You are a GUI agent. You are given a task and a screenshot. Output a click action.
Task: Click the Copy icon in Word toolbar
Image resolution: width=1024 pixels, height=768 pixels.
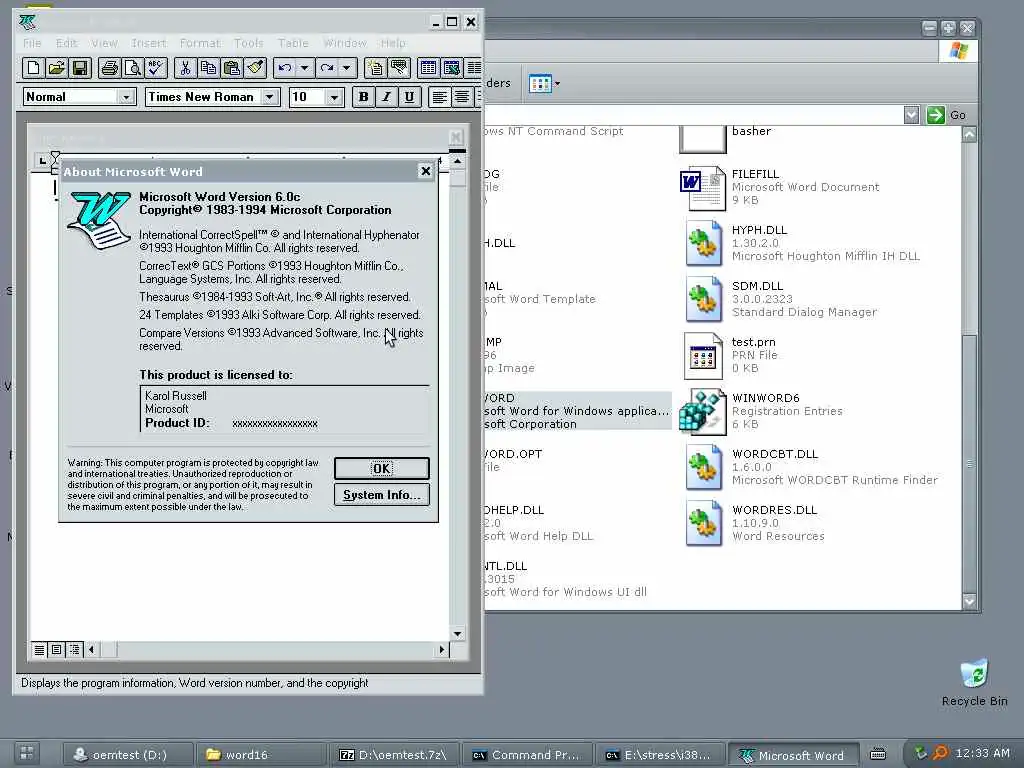(x=208, y=68)
